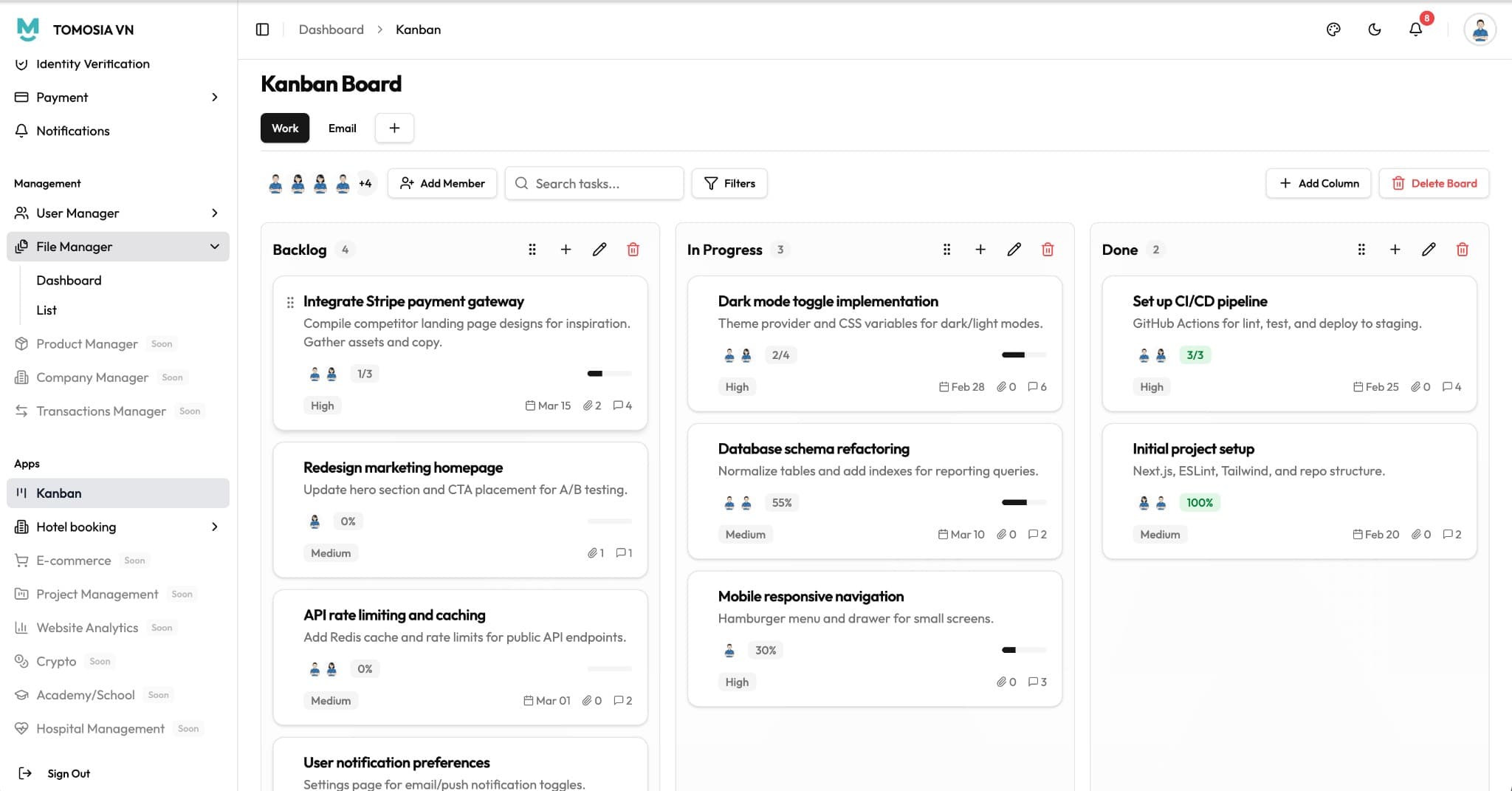Click the Delete Board button
This screenshot has height=791, width=1512.
tap(1434, 183)
